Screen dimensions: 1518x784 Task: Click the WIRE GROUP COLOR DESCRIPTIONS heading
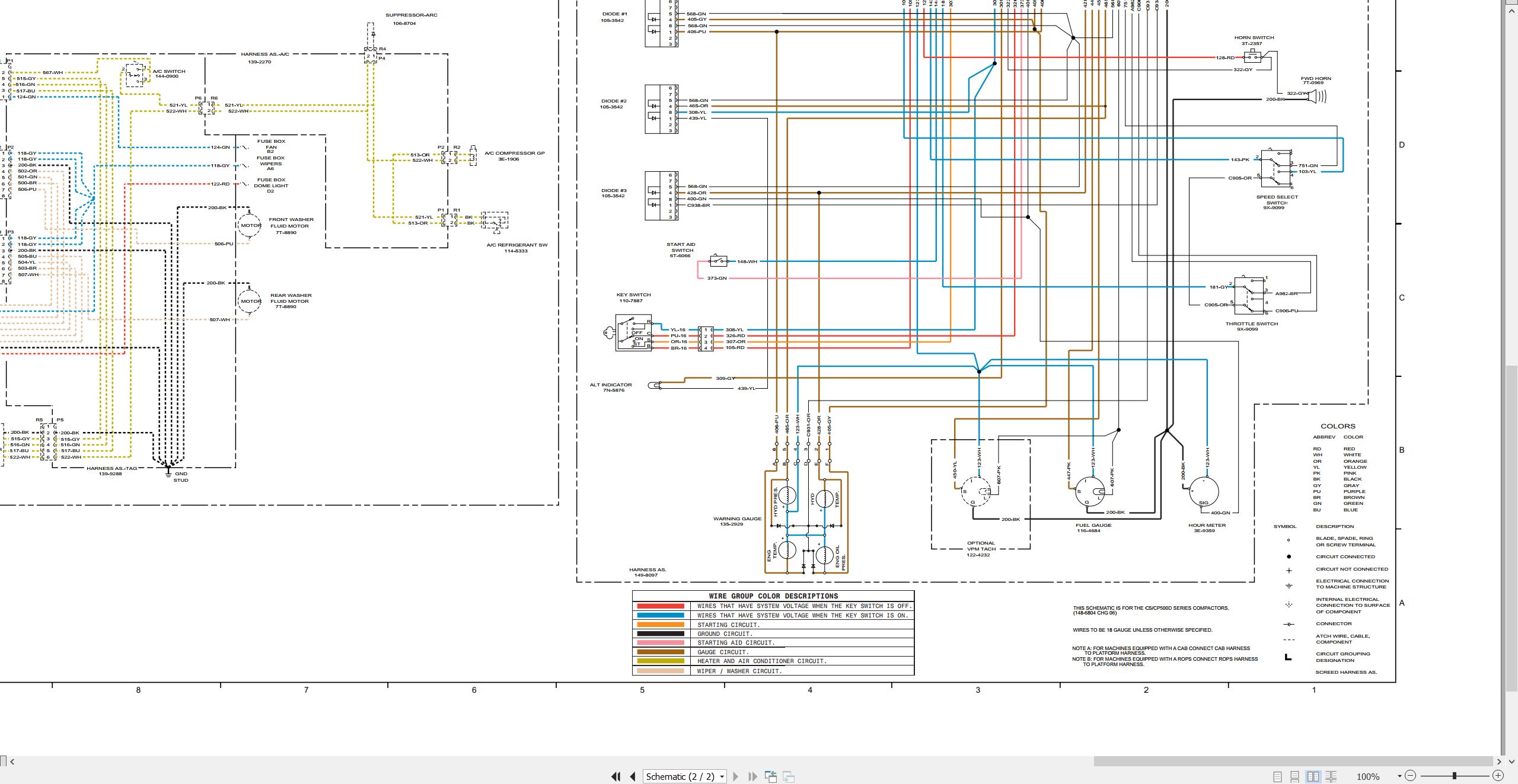[x=773, y=596]
